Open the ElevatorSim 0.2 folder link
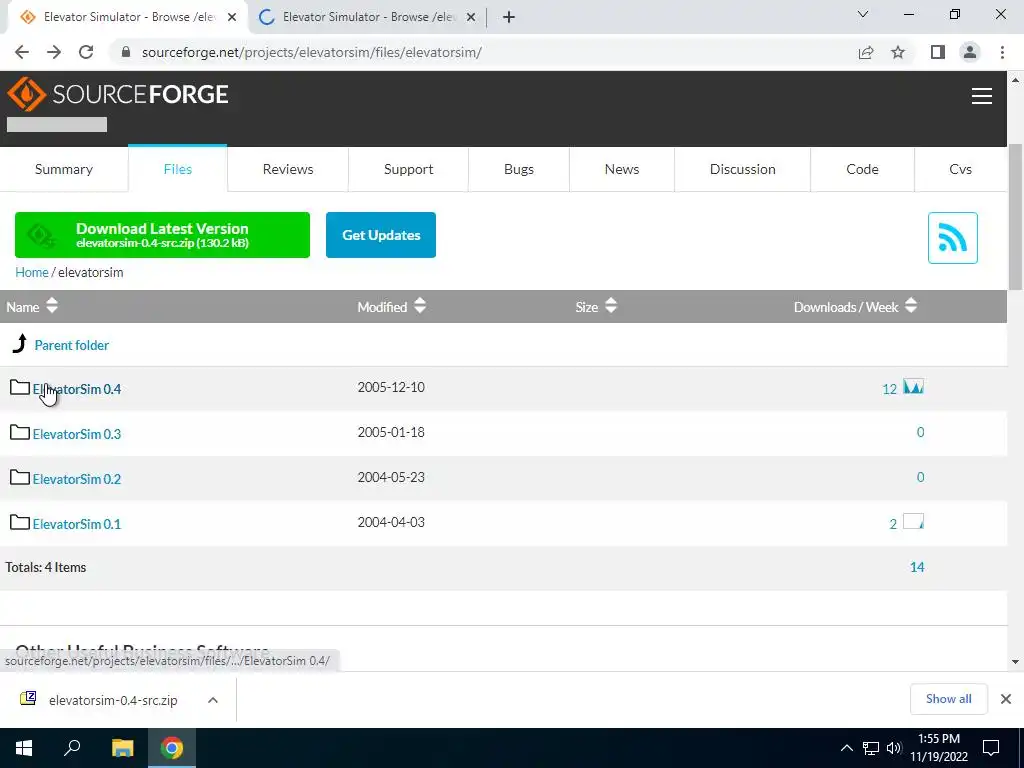Image resolution: width=1024 pixels, height=768 pixels. pyautogui.click(x=77, y=479)
